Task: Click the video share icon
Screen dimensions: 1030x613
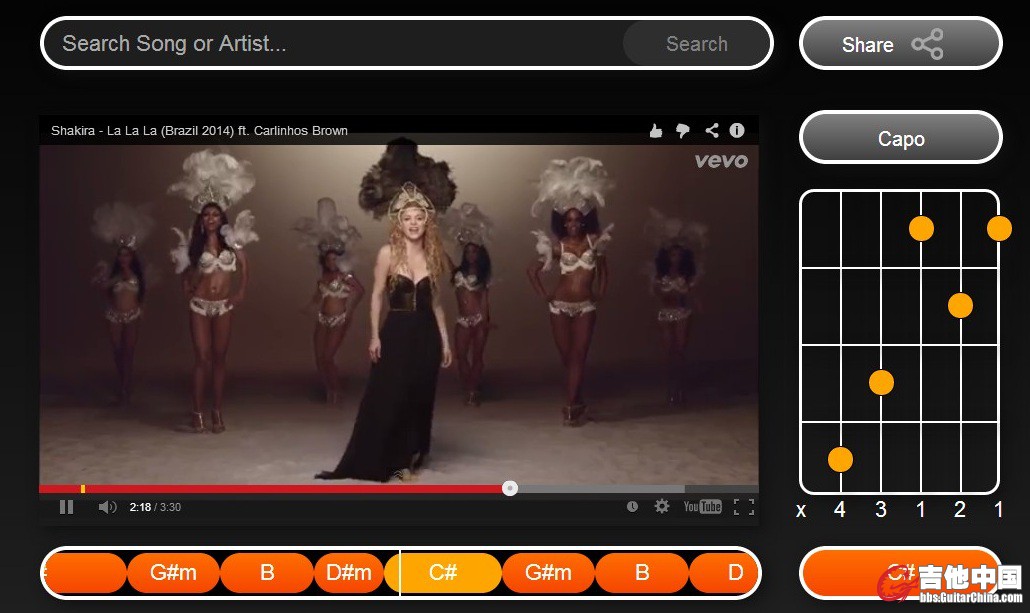Action: [711, 130]
